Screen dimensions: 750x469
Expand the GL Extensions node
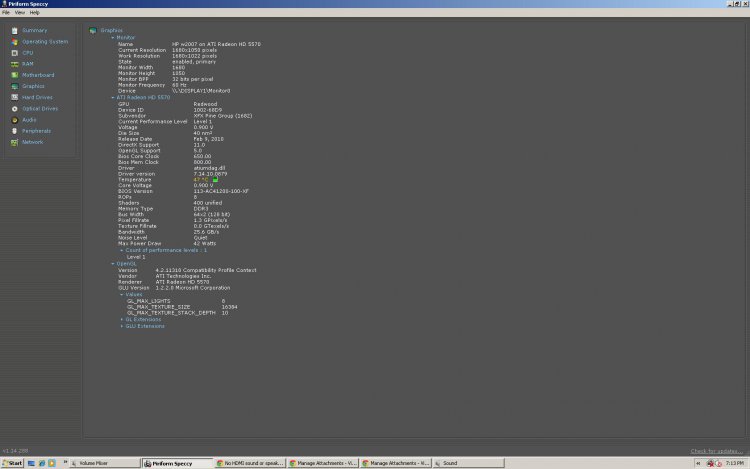pos(121,319)
